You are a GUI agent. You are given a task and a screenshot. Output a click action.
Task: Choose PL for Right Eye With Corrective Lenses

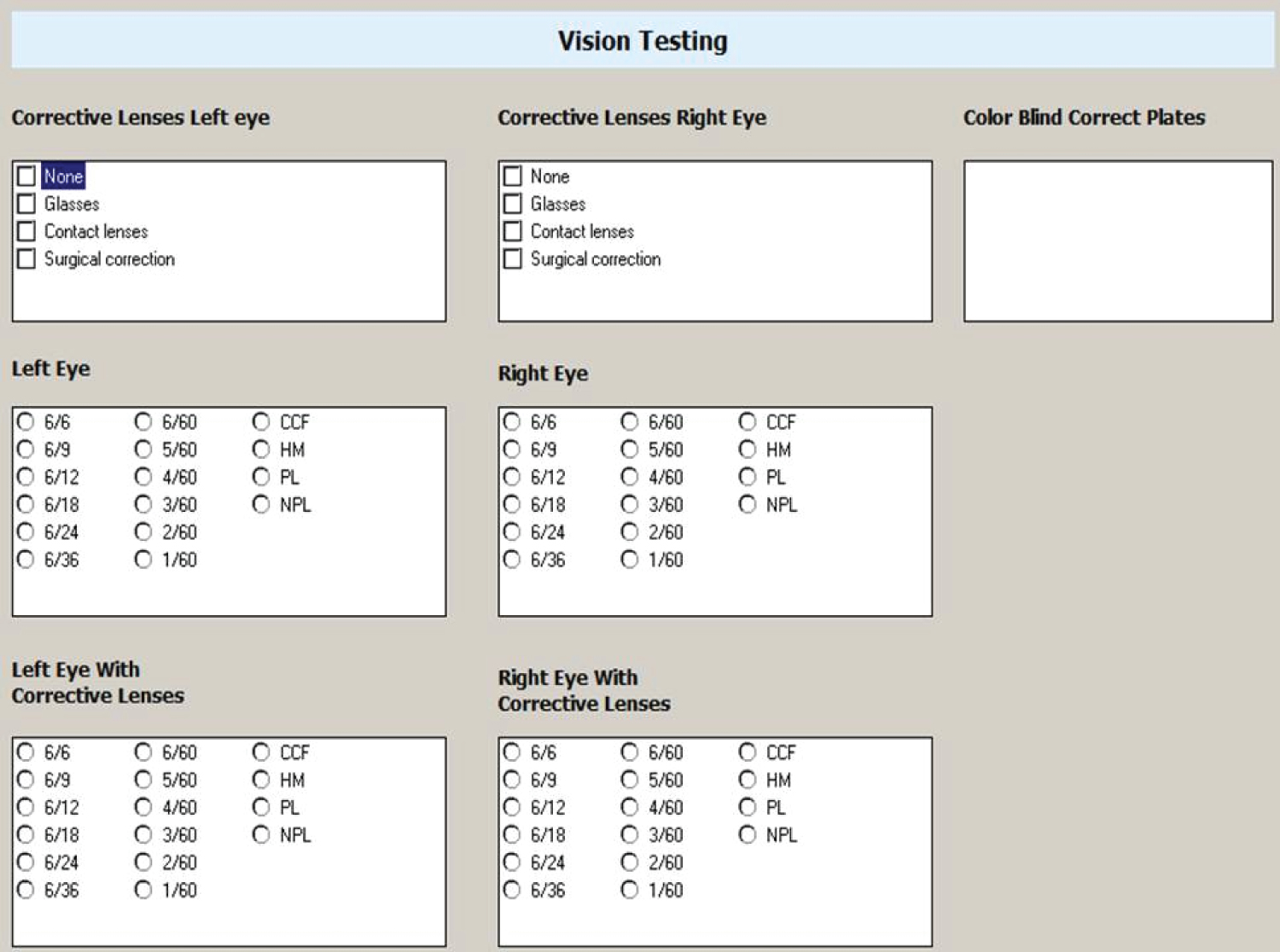(x=748, y=807)
